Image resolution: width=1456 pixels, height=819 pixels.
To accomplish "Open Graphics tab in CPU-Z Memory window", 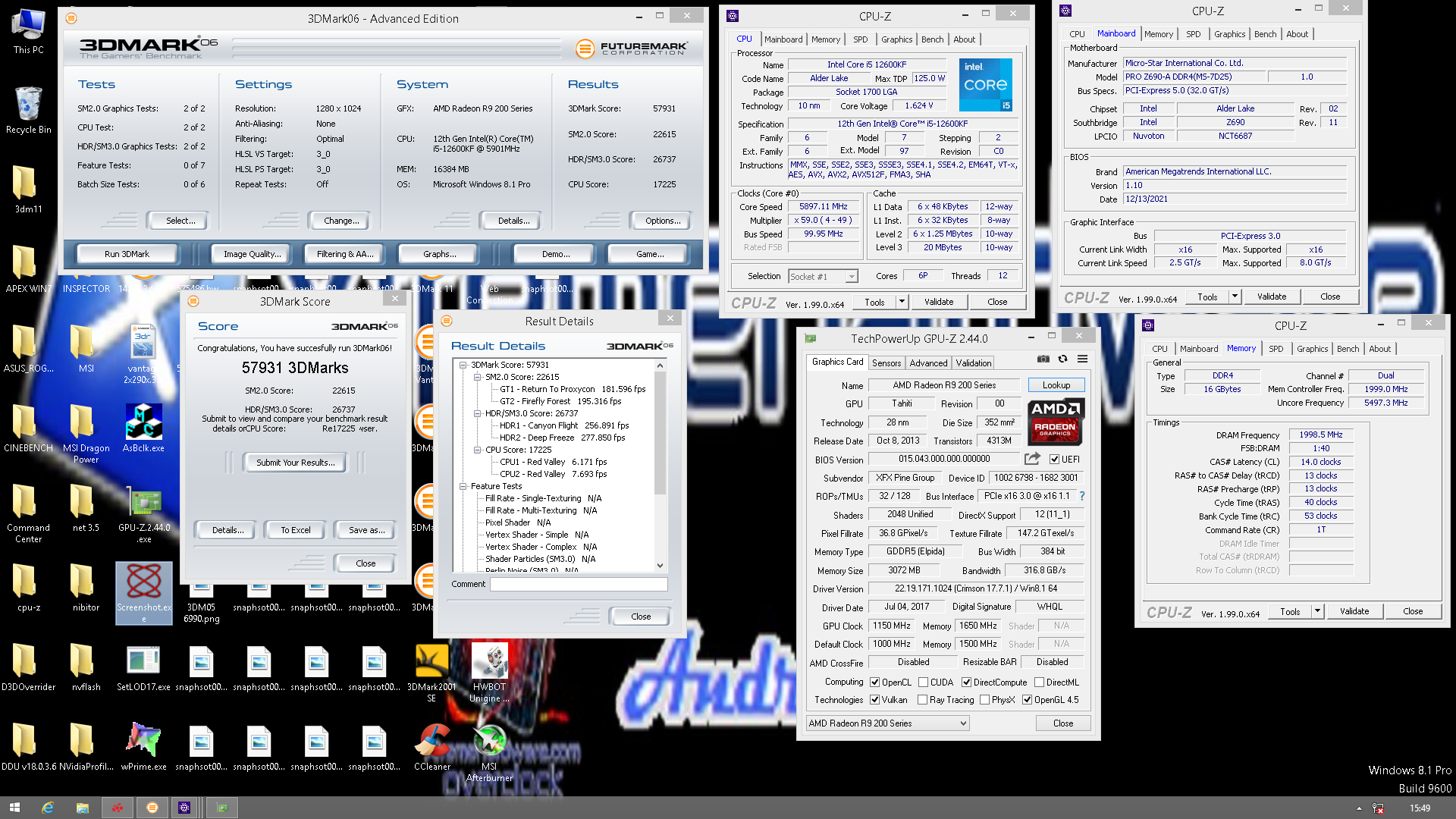I will point(1312,349).
